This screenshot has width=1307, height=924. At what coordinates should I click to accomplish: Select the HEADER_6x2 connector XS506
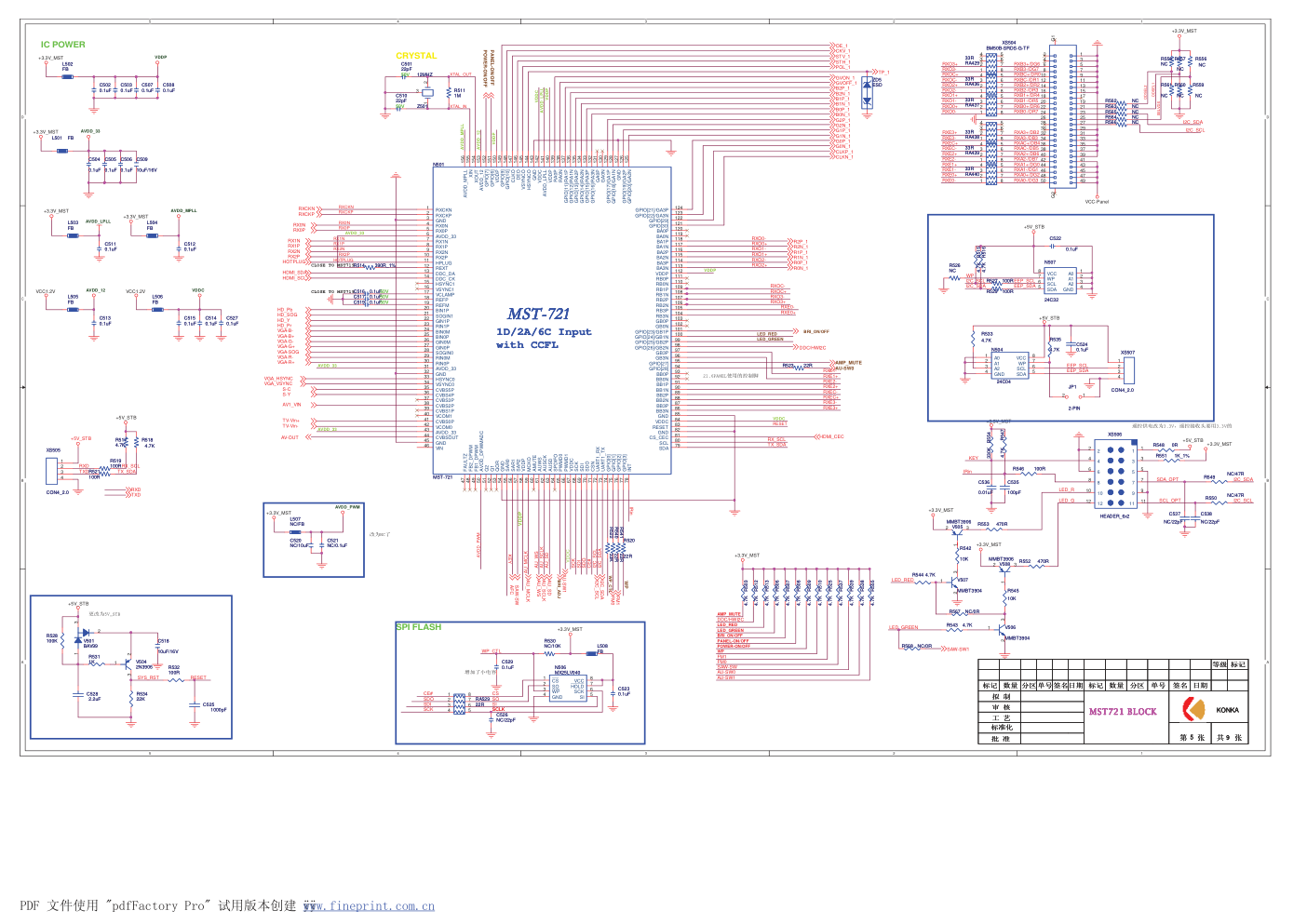1114,475
